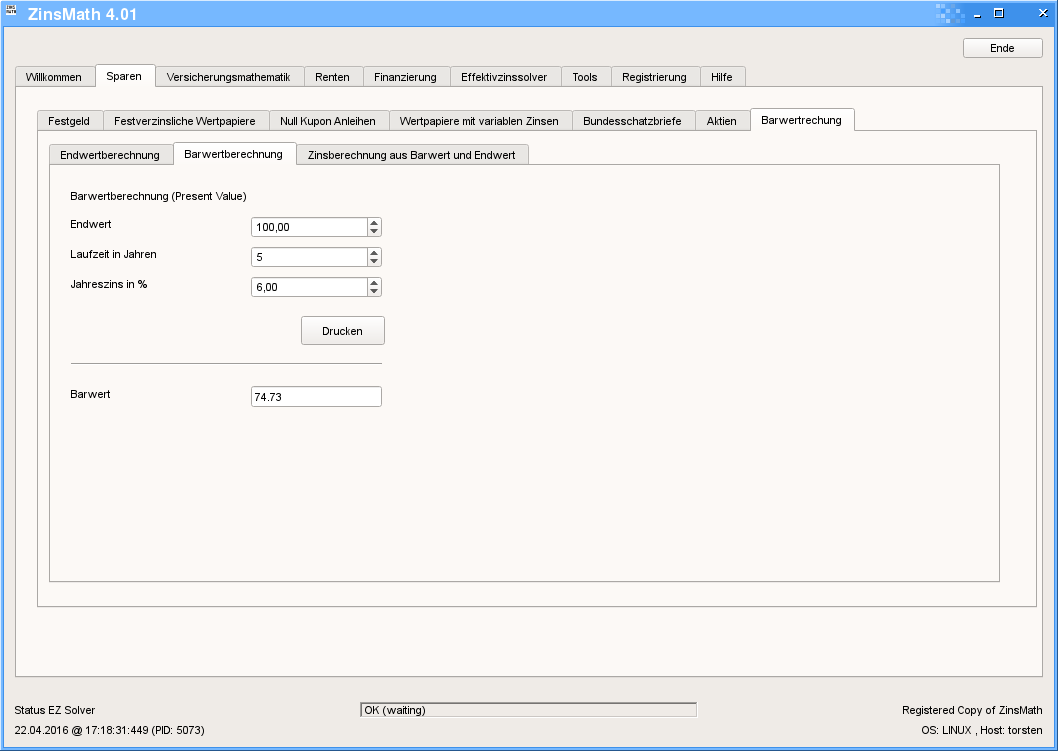1058x751 pixels.
Task: Click the EZ Solver status bar field
Action: coord(528,710)
